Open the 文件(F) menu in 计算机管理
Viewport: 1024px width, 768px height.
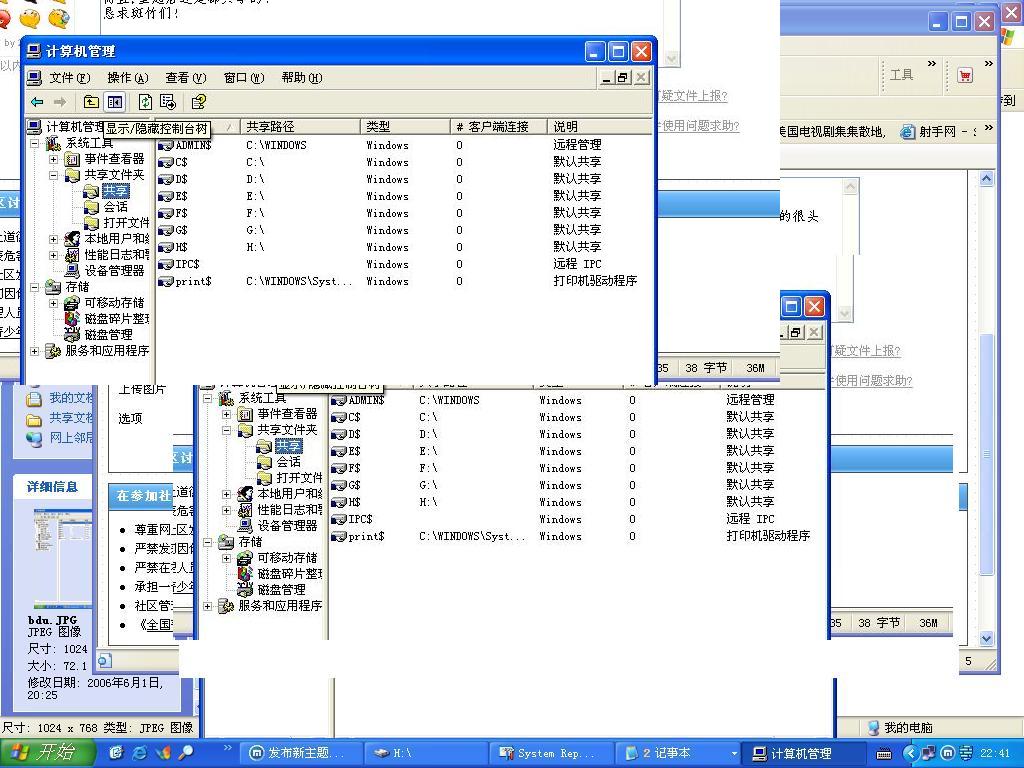pos(69,78)
